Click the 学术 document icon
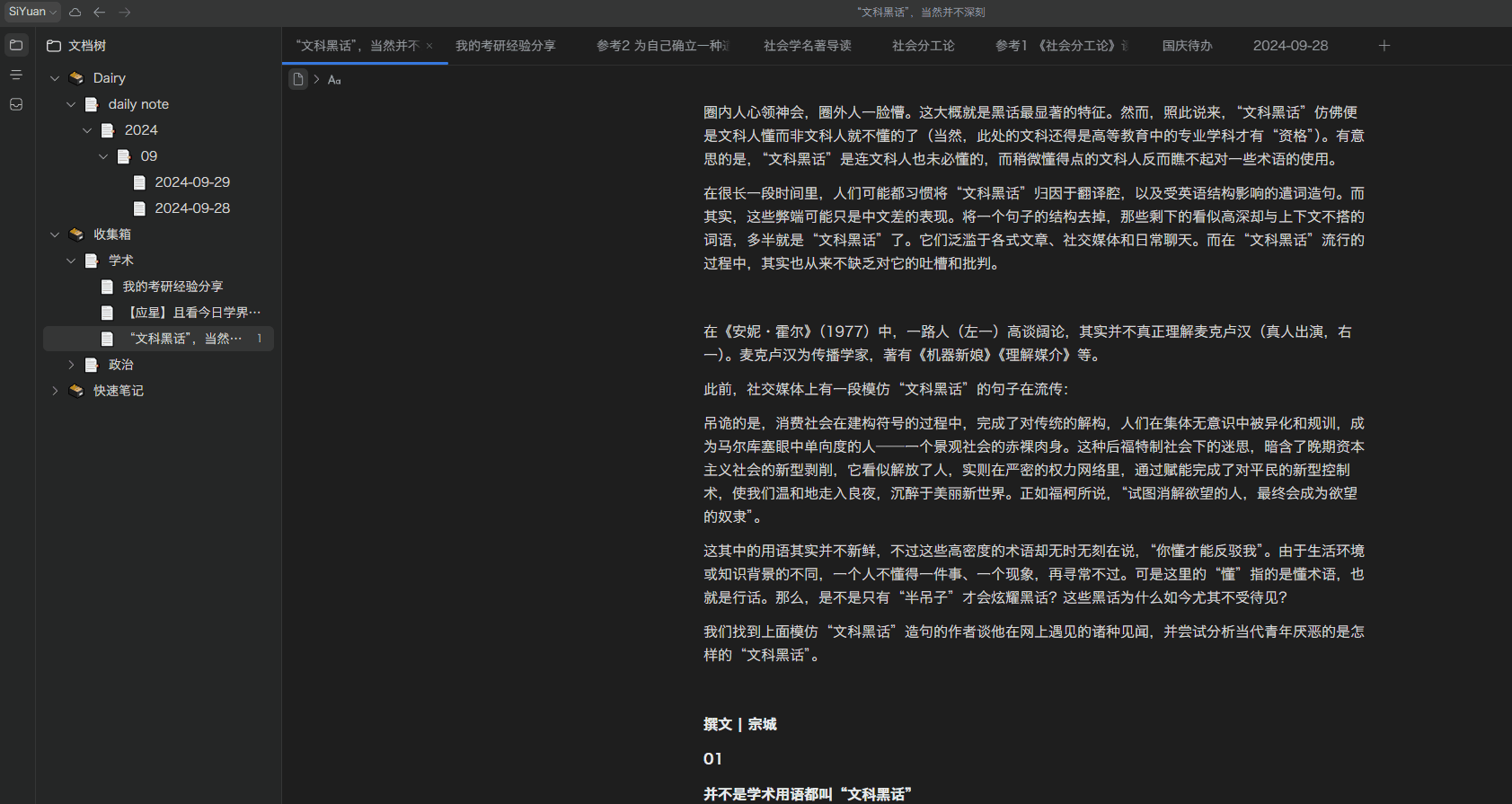Image resolution: width=1512 pixels, height=804 pixels. coord(92,261)
